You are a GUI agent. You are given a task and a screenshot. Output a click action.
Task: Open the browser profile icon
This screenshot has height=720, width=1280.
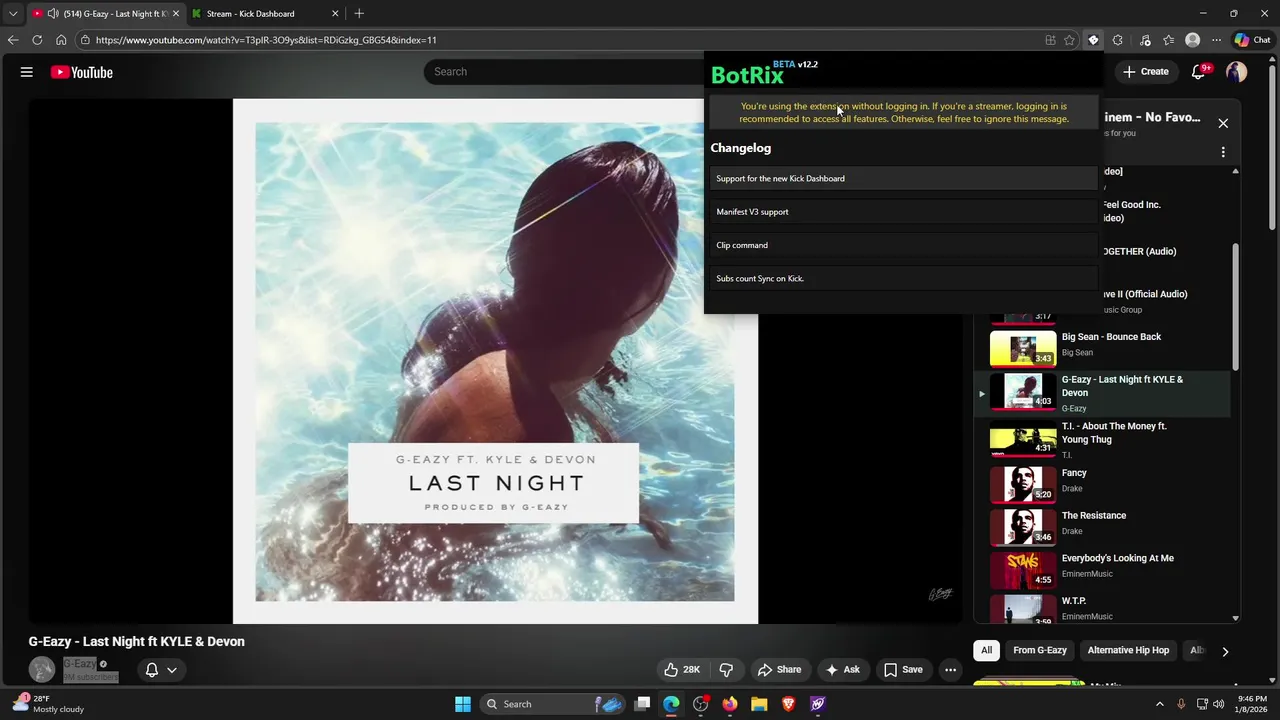[1192, 40]
